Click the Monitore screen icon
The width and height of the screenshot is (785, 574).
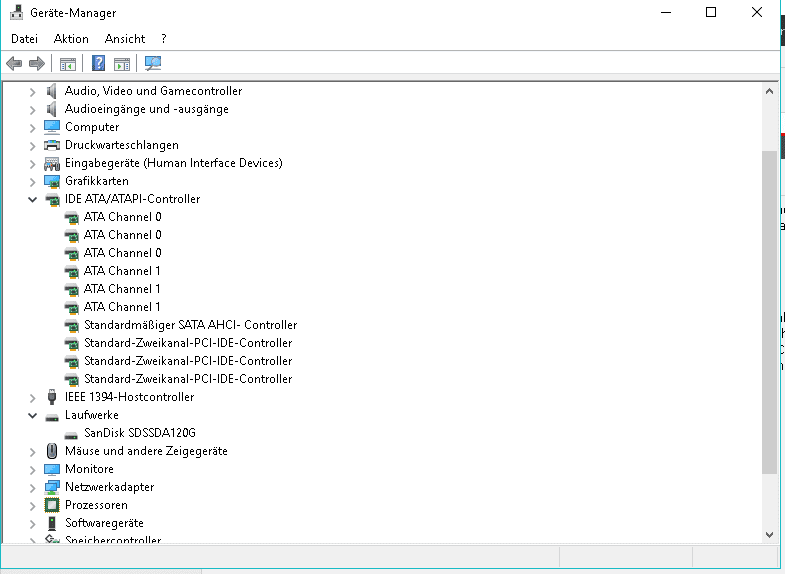click(52, 469)
